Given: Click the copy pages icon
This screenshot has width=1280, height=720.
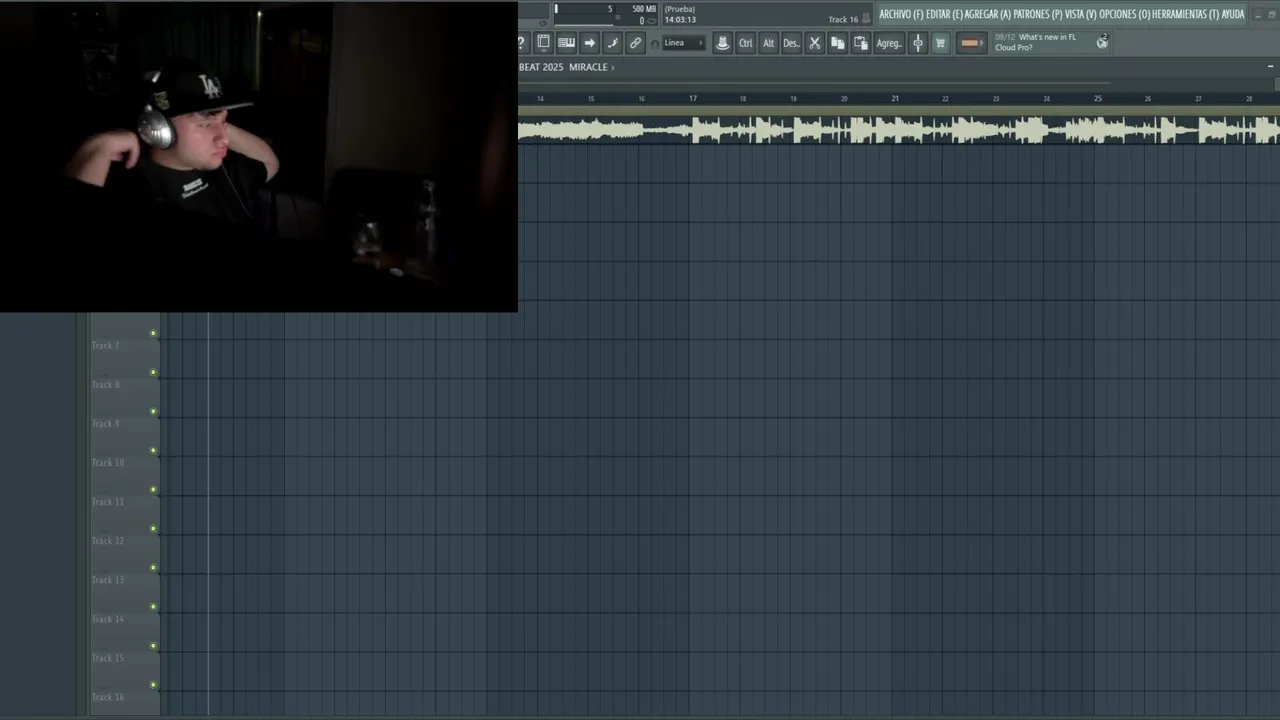Looking at the screenshot, I should coord(837,42).
